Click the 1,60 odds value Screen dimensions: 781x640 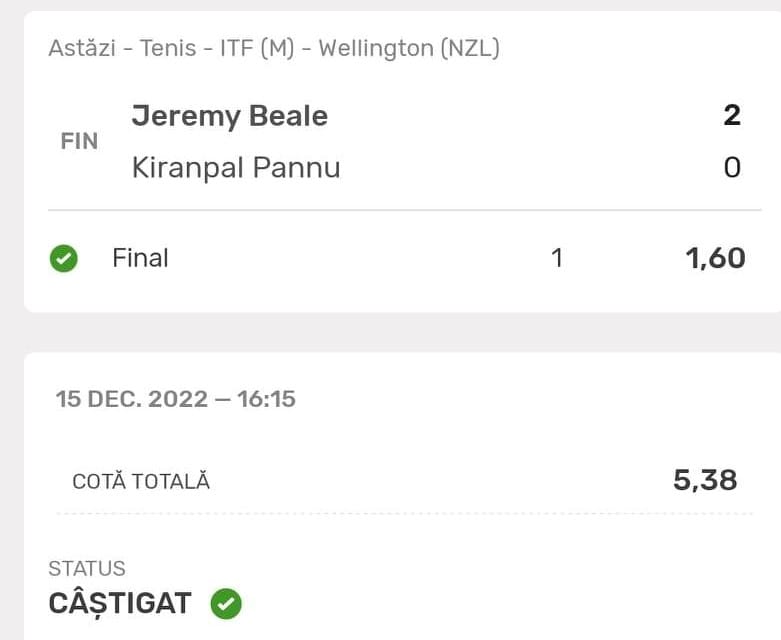715,259
